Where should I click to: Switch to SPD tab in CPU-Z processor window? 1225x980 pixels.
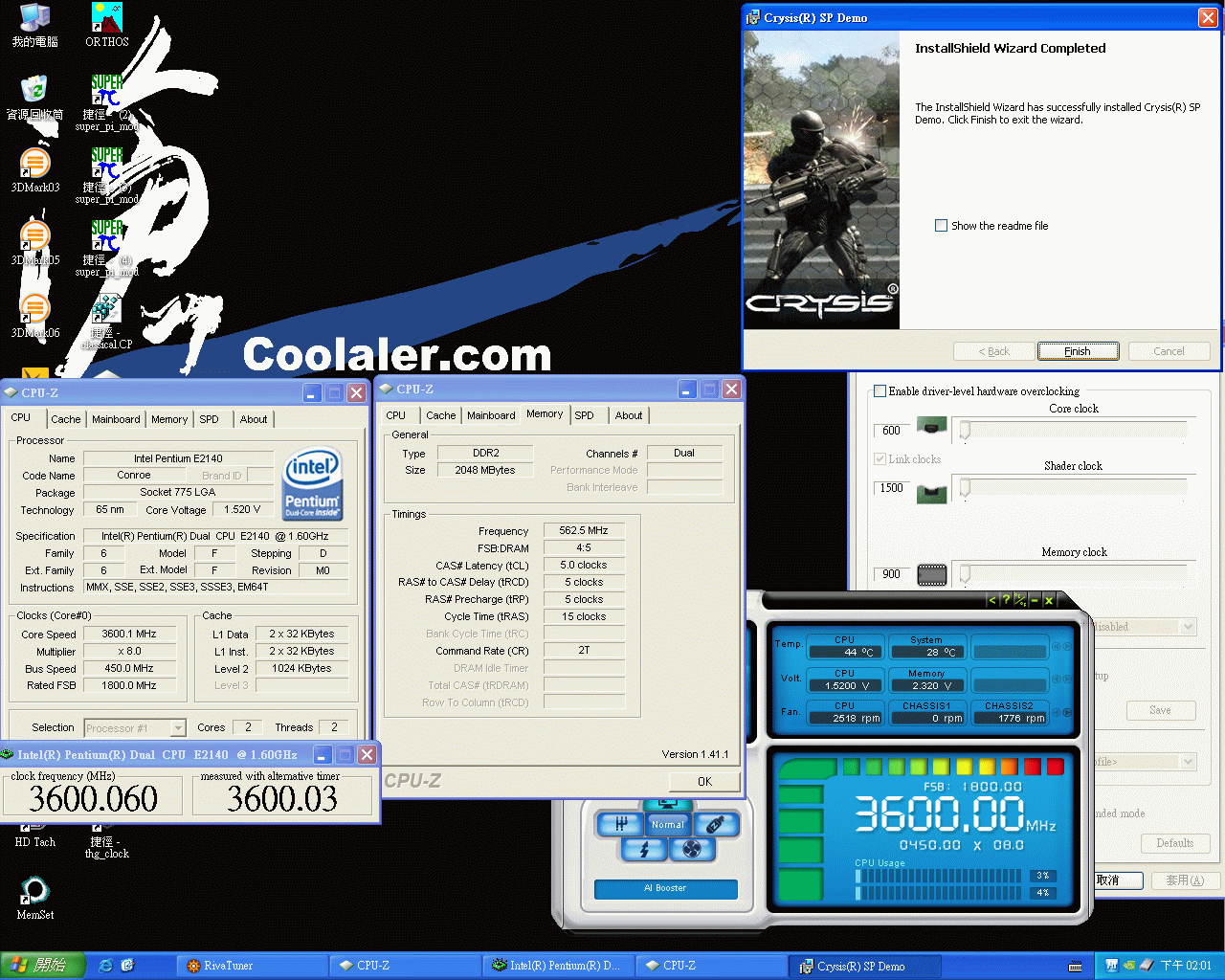coord(210,419)
